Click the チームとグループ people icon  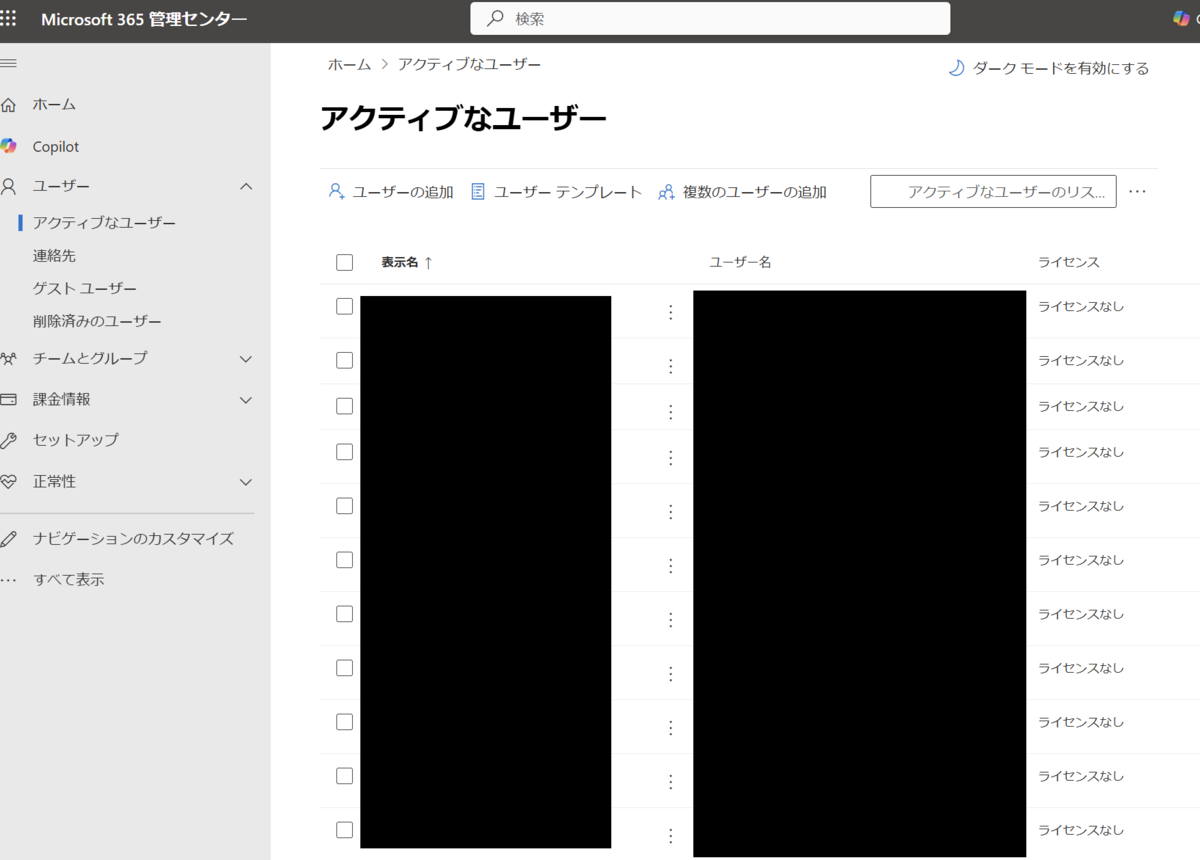[9, 358]
